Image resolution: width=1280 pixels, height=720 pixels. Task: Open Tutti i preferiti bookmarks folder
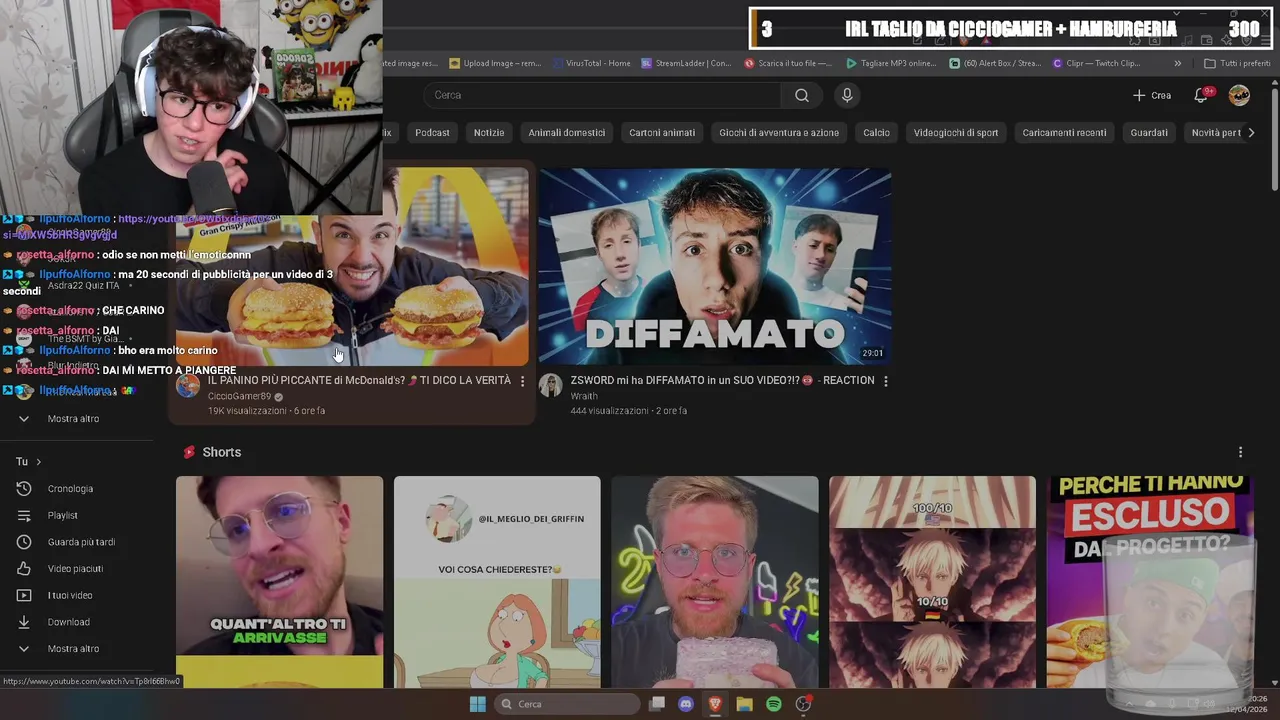coord(1237,63)
